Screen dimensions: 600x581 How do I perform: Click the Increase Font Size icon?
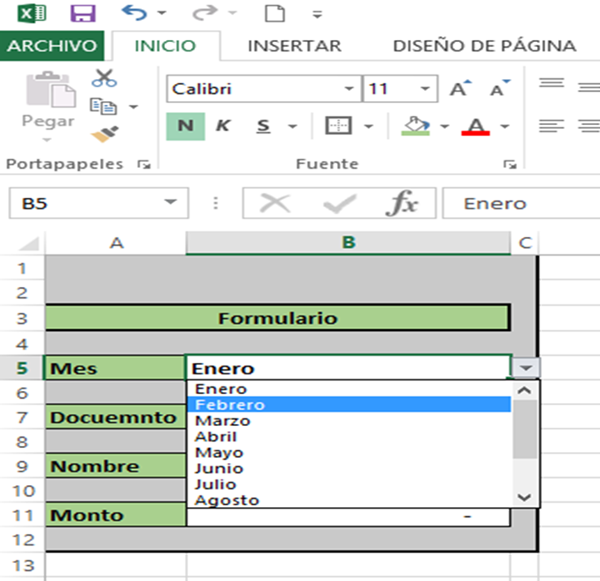click(x=460, y=89)
